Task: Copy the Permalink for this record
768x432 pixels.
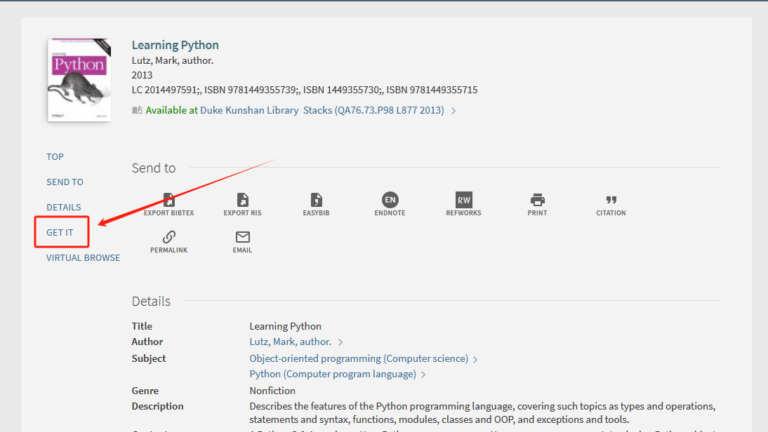Action: [169, 237]
